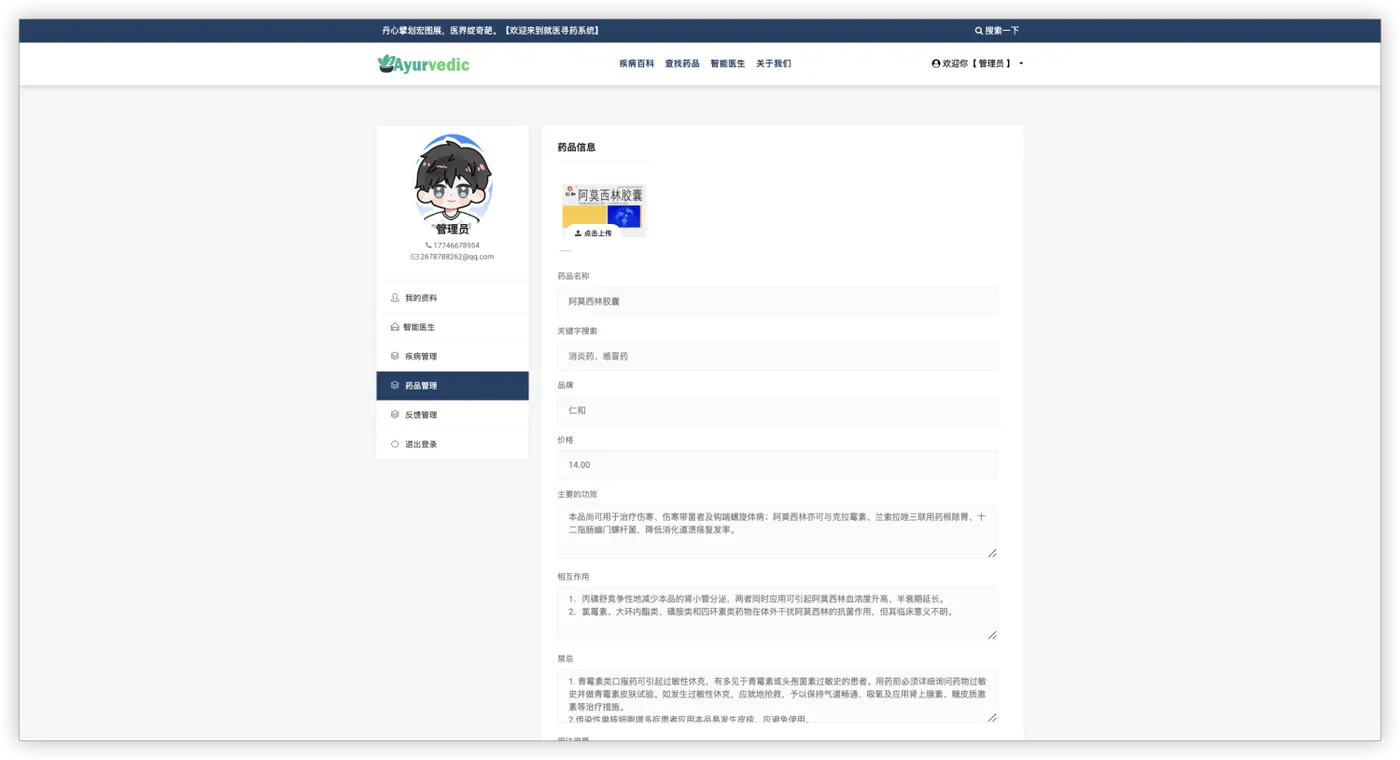
Task: Click the 相互作用 field label
Action: (x=573, y=577)
